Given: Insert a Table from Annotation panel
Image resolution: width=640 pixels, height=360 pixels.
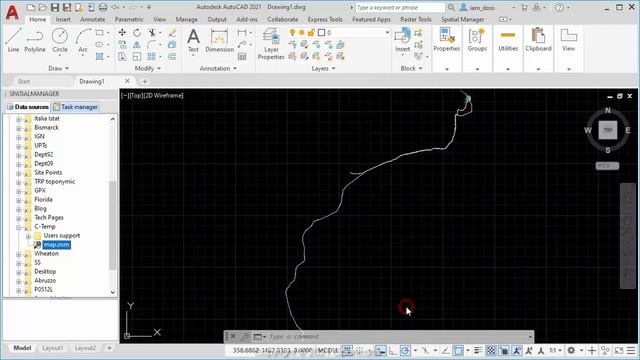Looking at the screenshot, I should point(242,56).
